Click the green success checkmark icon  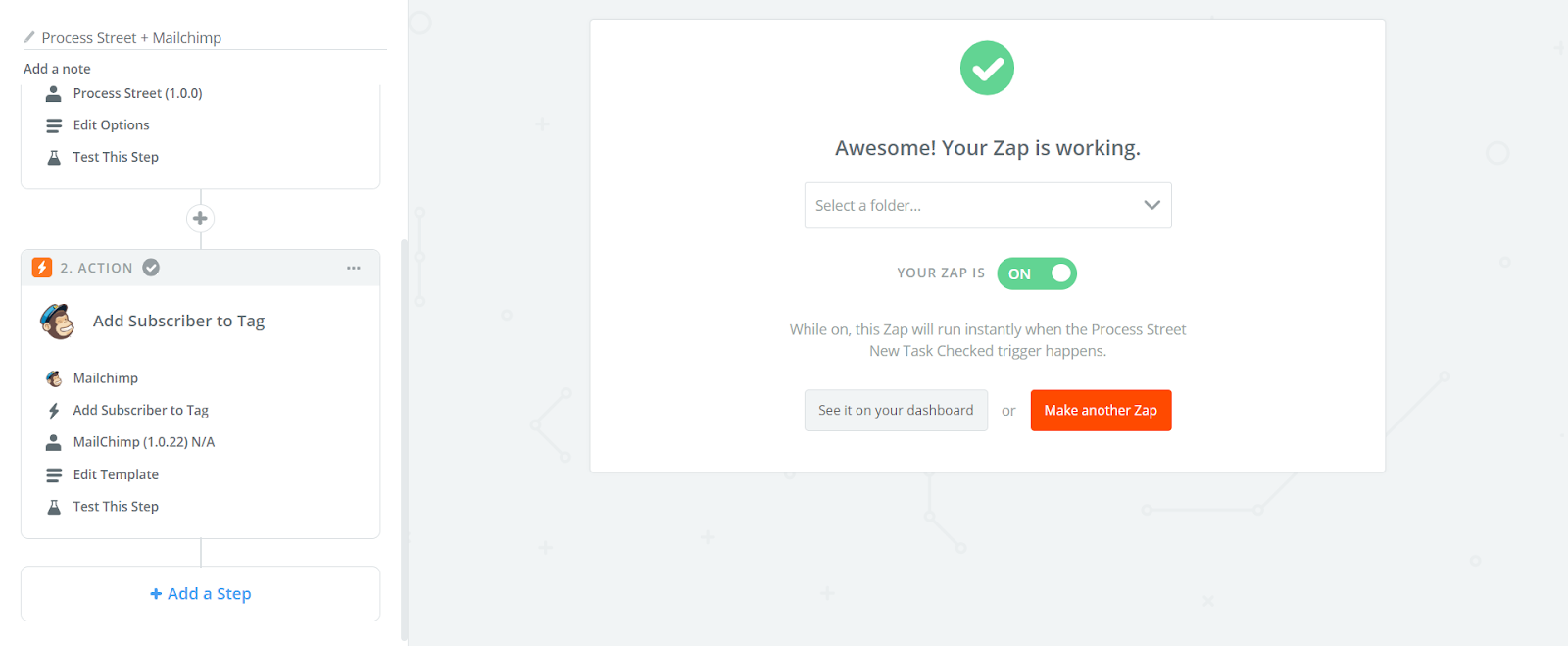[x=987, y=68]
